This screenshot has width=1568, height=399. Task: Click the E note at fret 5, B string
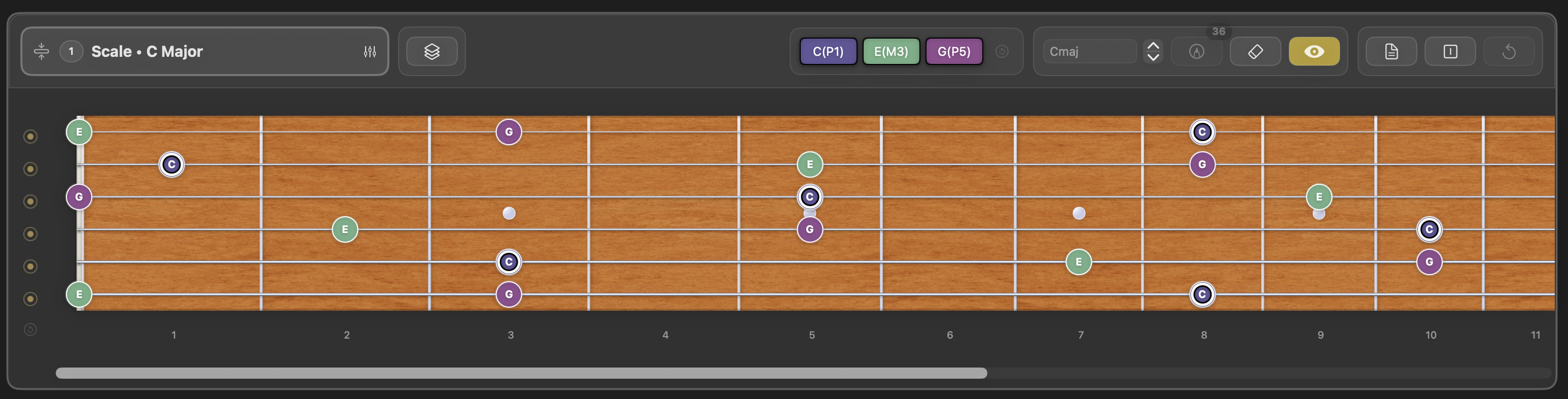(809, 164)
